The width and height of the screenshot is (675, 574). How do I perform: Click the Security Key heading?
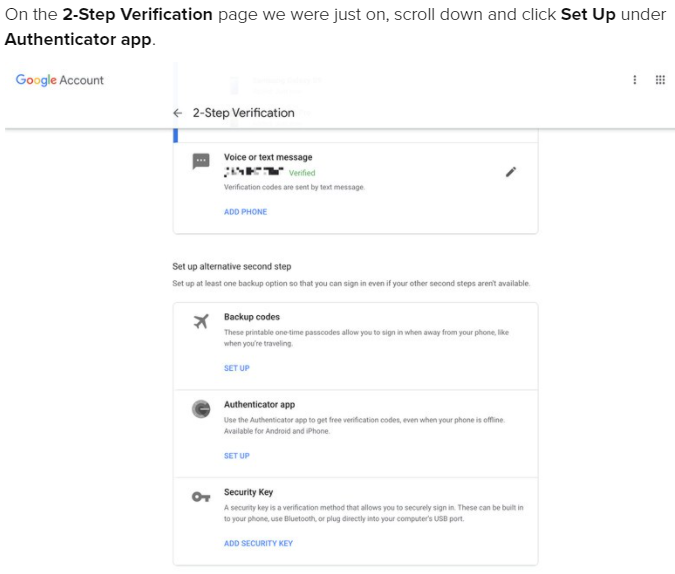[248, 492]
